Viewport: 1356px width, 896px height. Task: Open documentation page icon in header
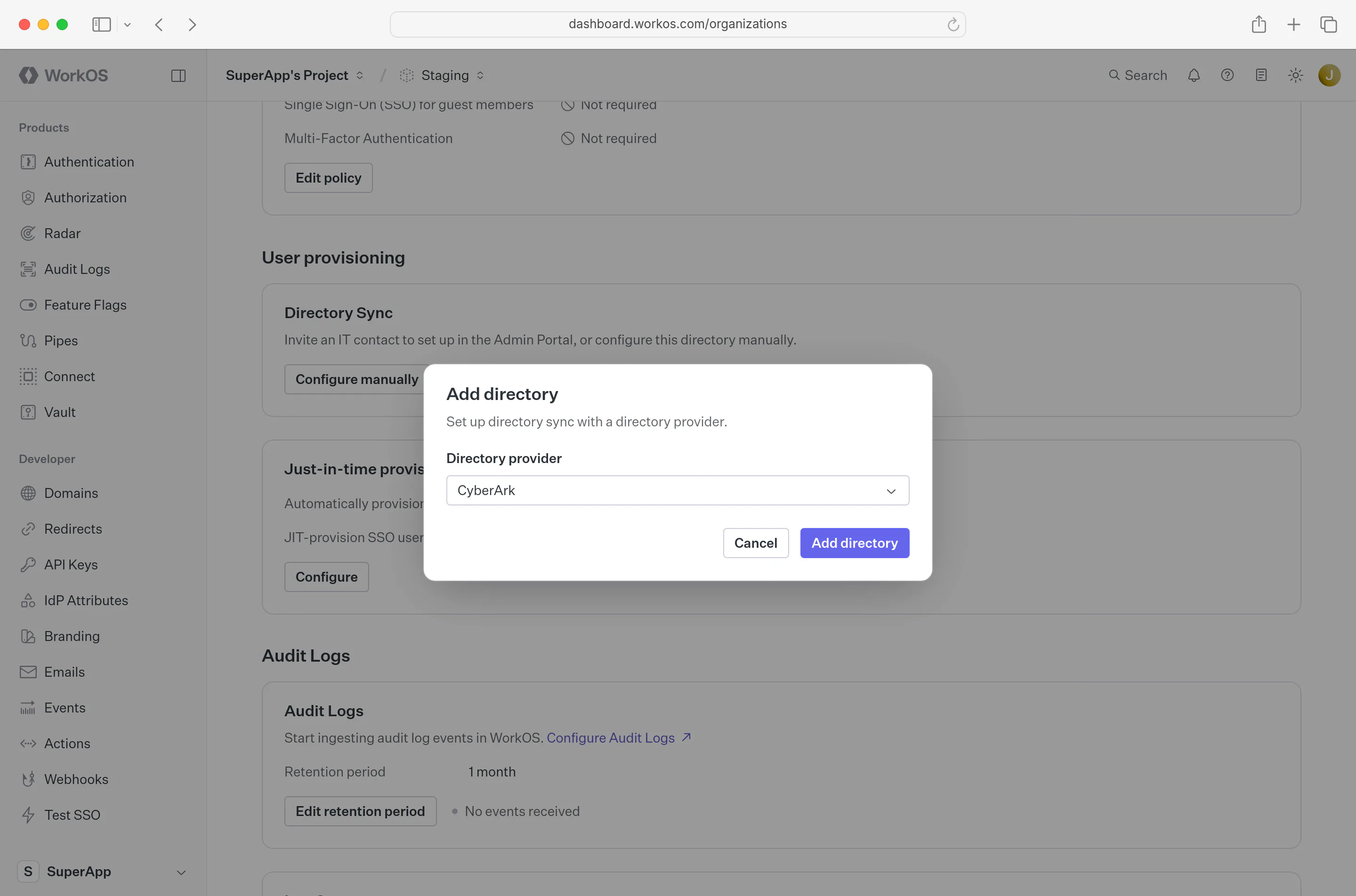point(1261,75)
